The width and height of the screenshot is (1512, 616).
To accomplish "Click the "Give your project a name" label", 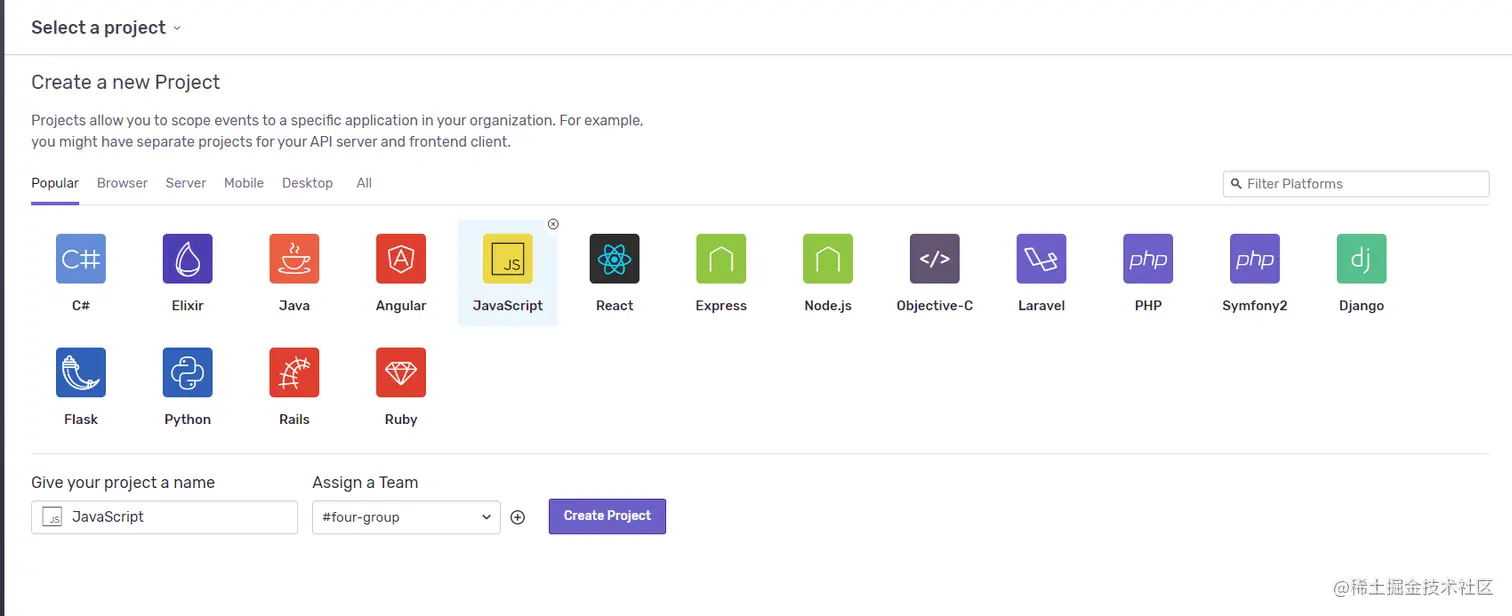I will pos(123,482).
